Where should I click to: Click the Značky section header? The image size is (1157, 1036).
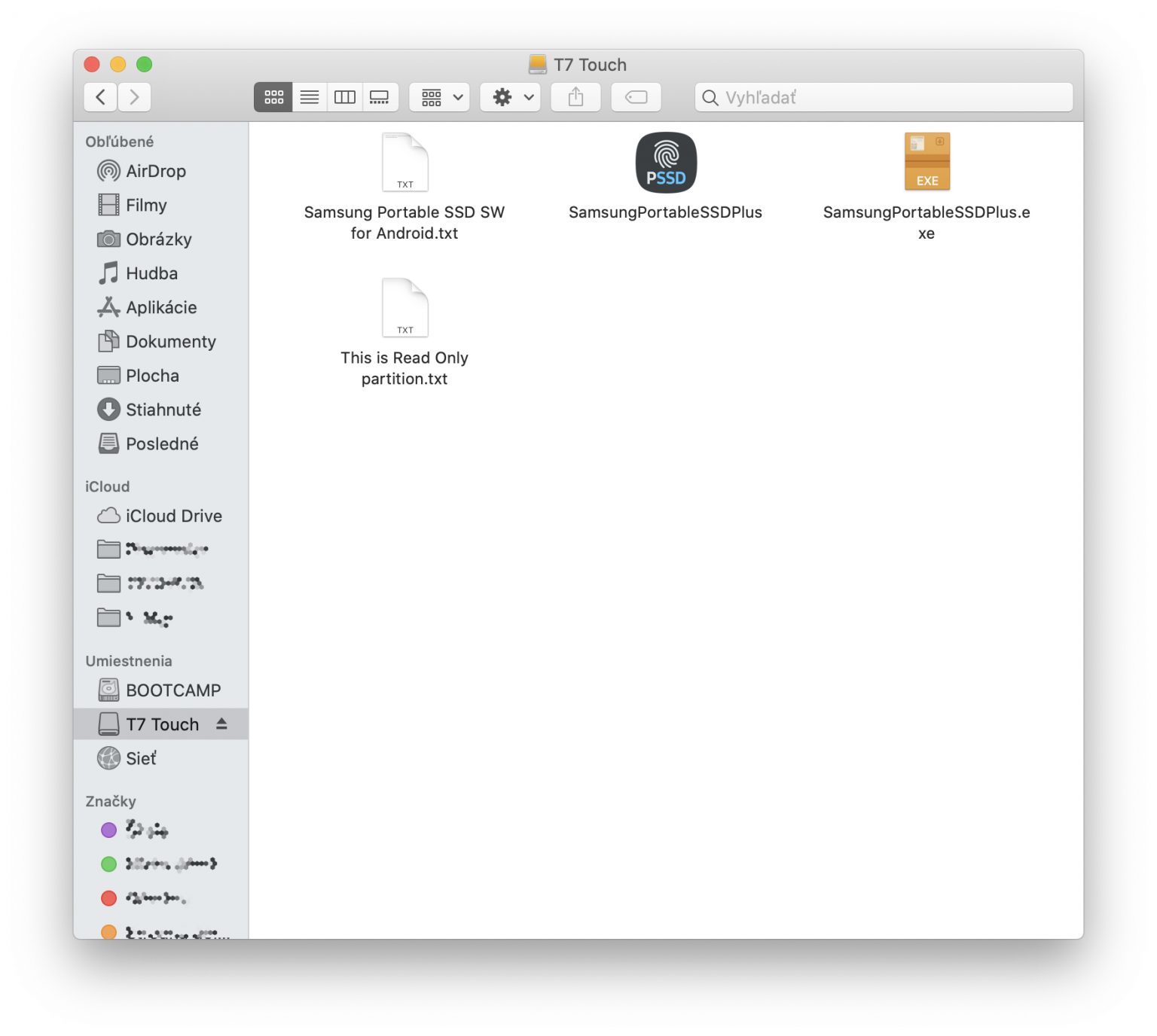111,801
